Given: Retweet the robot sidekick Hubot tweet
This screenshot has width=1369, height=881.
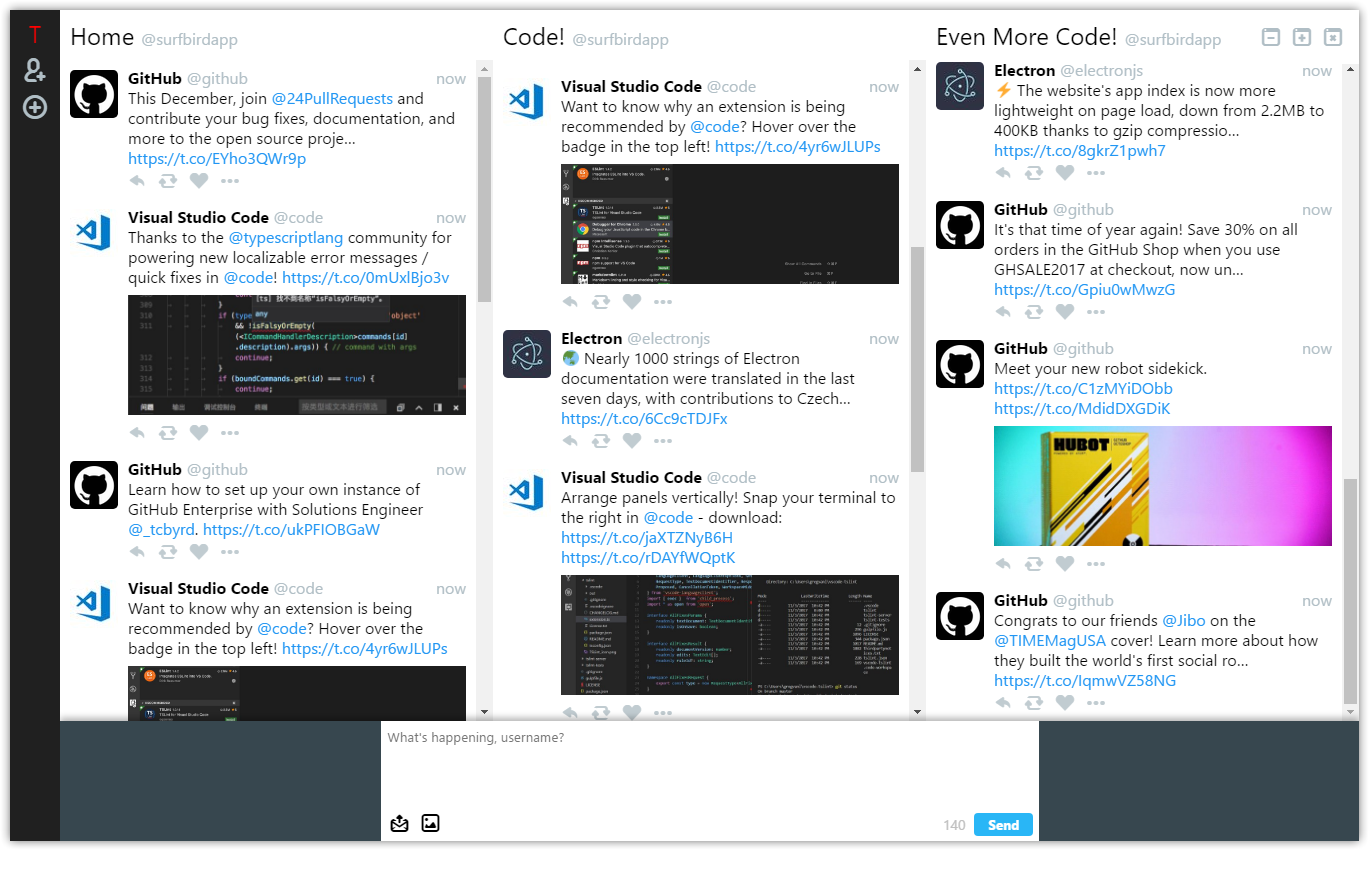Looking at the screenshot, I should click(1034, 564).
